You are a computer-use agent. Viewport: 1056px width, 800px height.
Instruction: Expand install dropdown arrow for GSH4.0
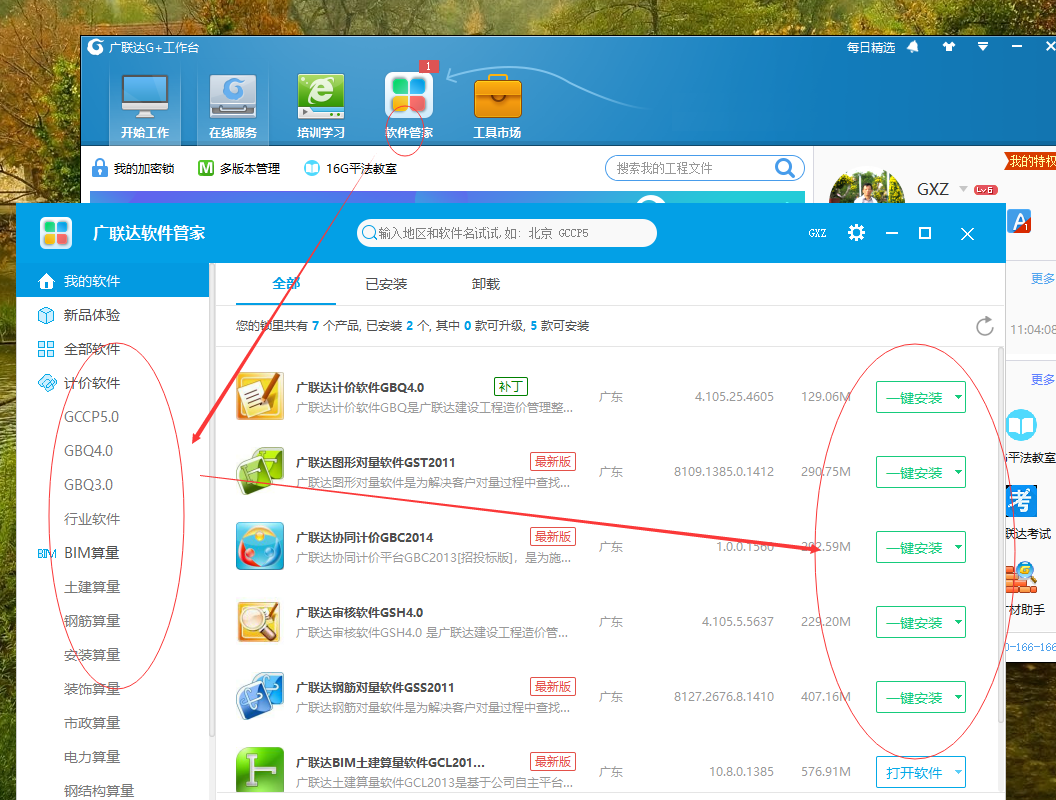point(958,622)
